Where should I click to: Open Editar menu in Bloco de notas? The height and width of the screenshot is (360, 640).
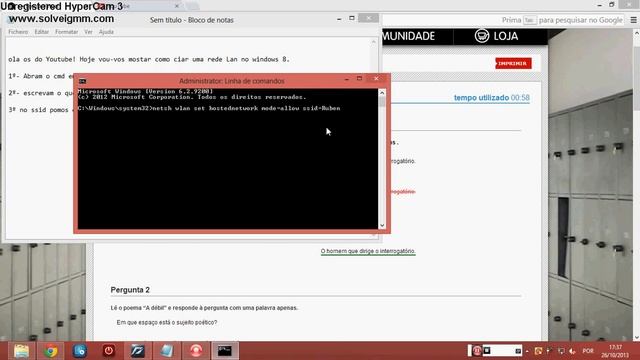click(x=42, y=32)
